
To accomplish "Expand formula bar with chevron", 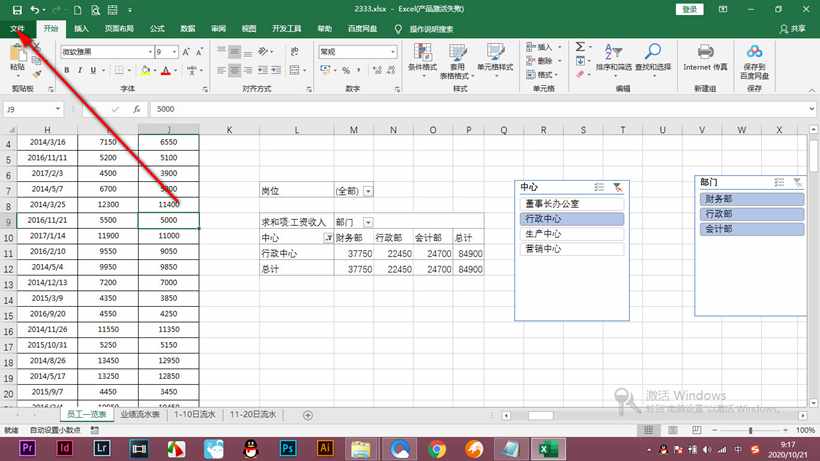I will tap(812, 109).
